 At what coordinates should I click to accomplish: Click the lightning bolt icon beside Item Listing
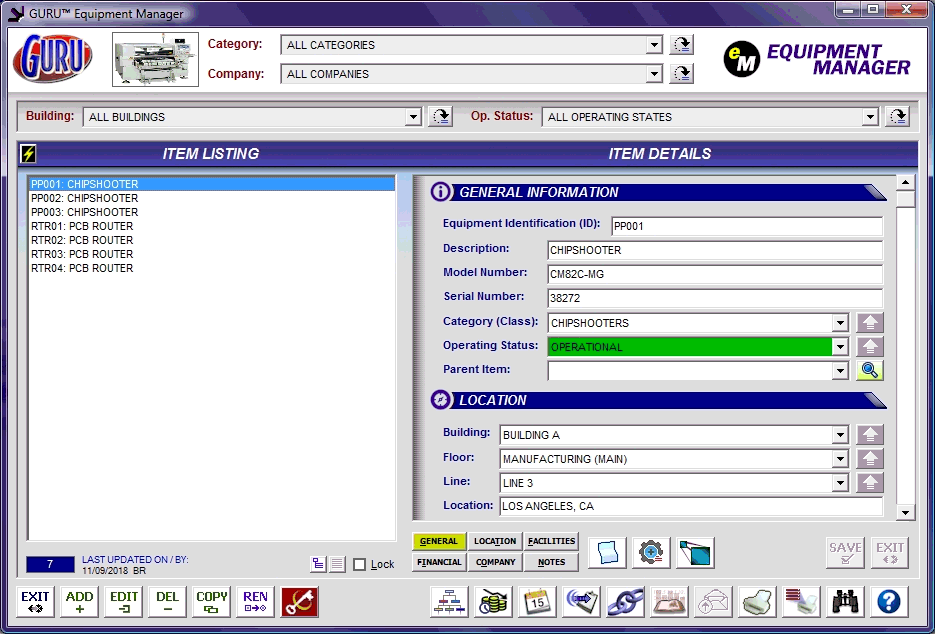pos(28,154)
